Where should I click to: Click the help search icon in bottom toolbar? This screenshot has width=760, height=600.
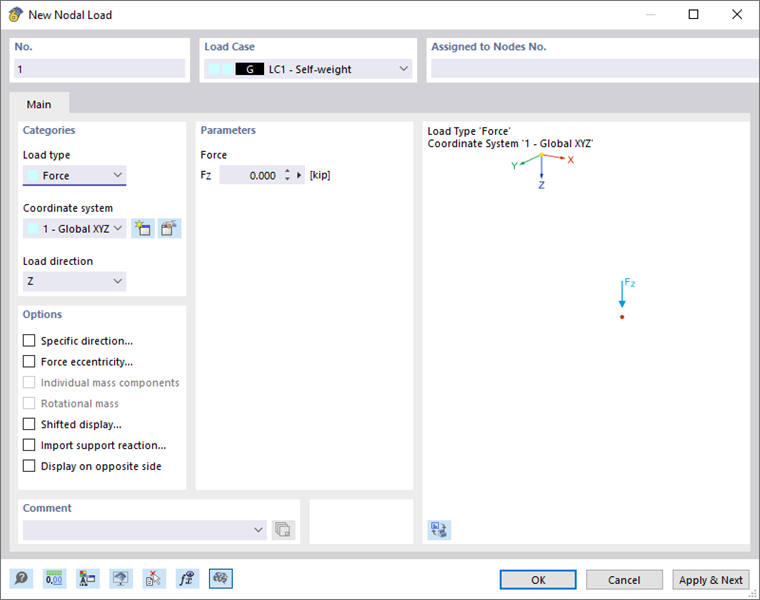[x=21, y=578]
